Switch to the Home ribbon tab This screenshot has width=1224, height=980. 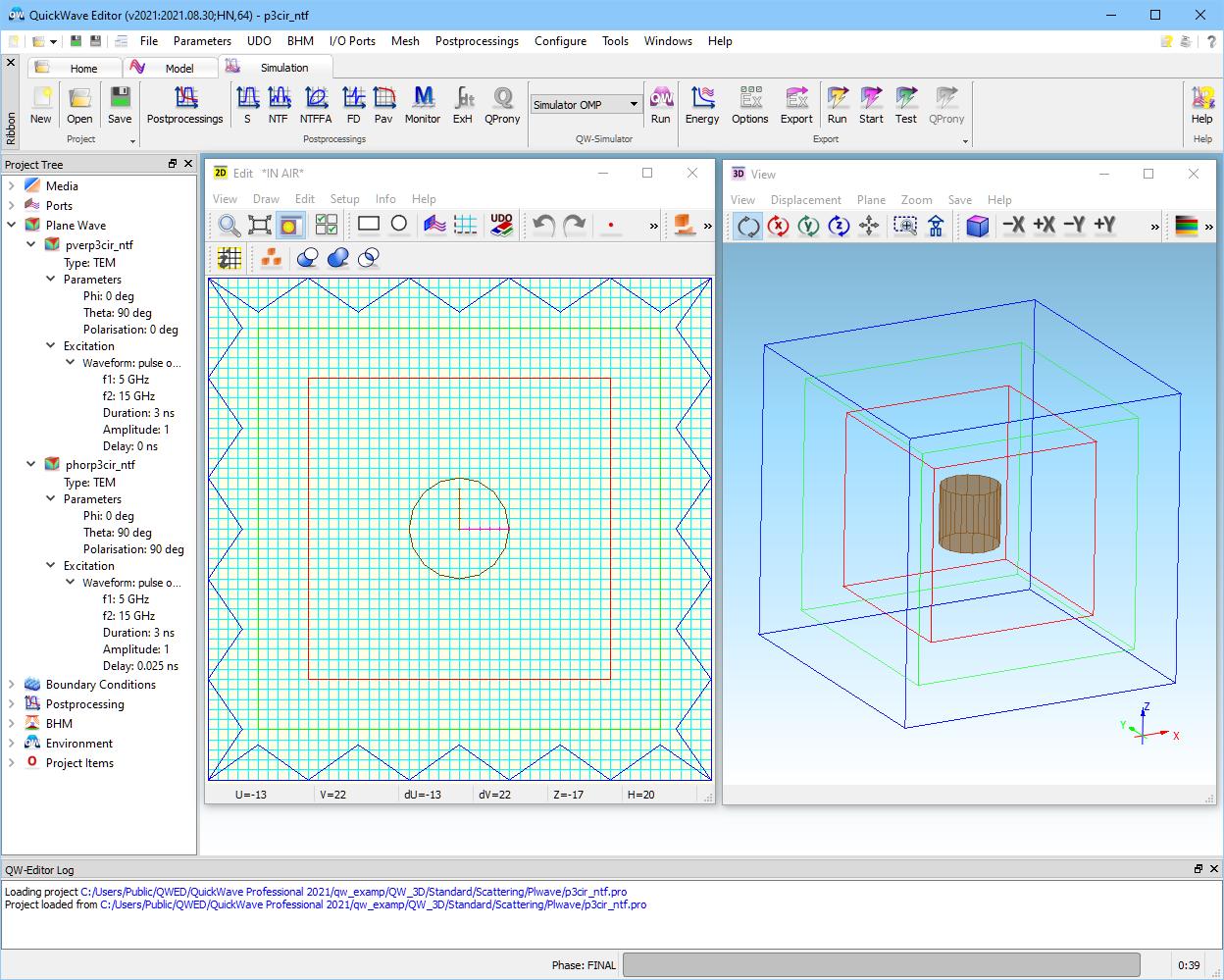pos(74,68)
